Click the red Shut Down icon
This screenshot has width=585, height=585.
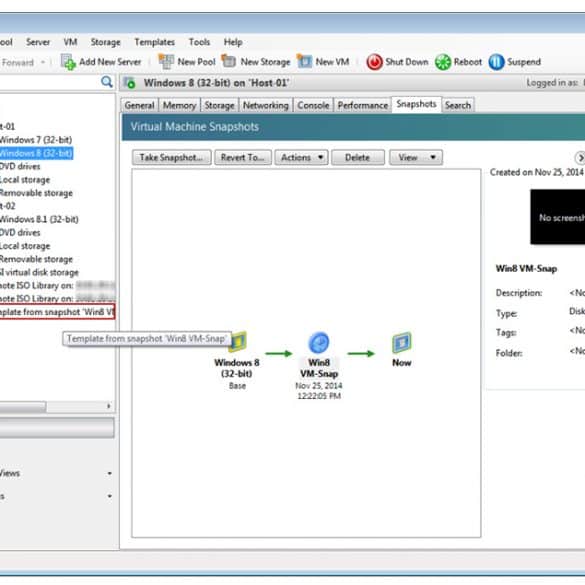click(x=374, y=62)
